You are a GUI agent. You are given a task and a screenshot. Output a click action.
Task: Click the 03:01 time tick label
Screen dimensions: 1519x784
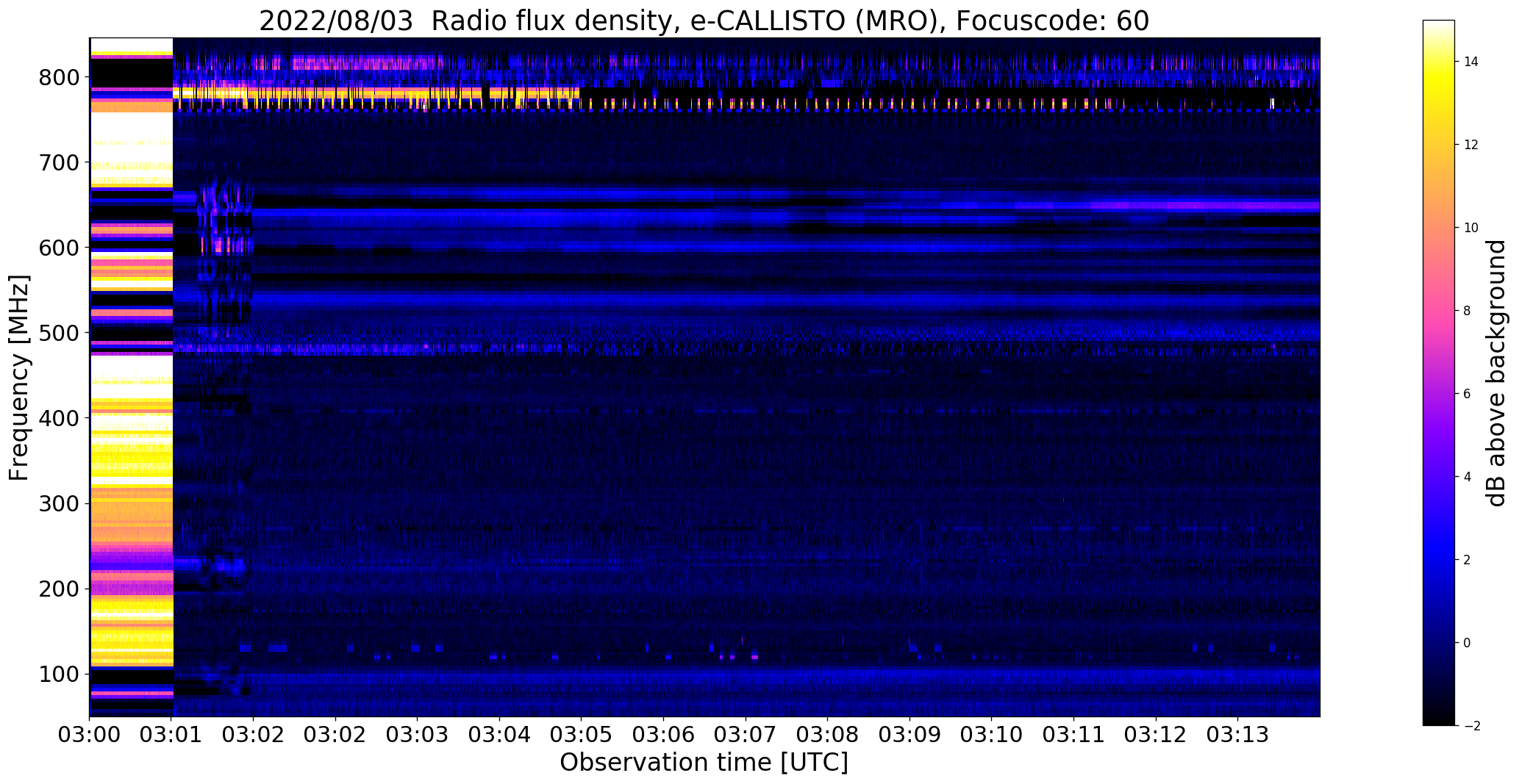[x=172, y=735]
